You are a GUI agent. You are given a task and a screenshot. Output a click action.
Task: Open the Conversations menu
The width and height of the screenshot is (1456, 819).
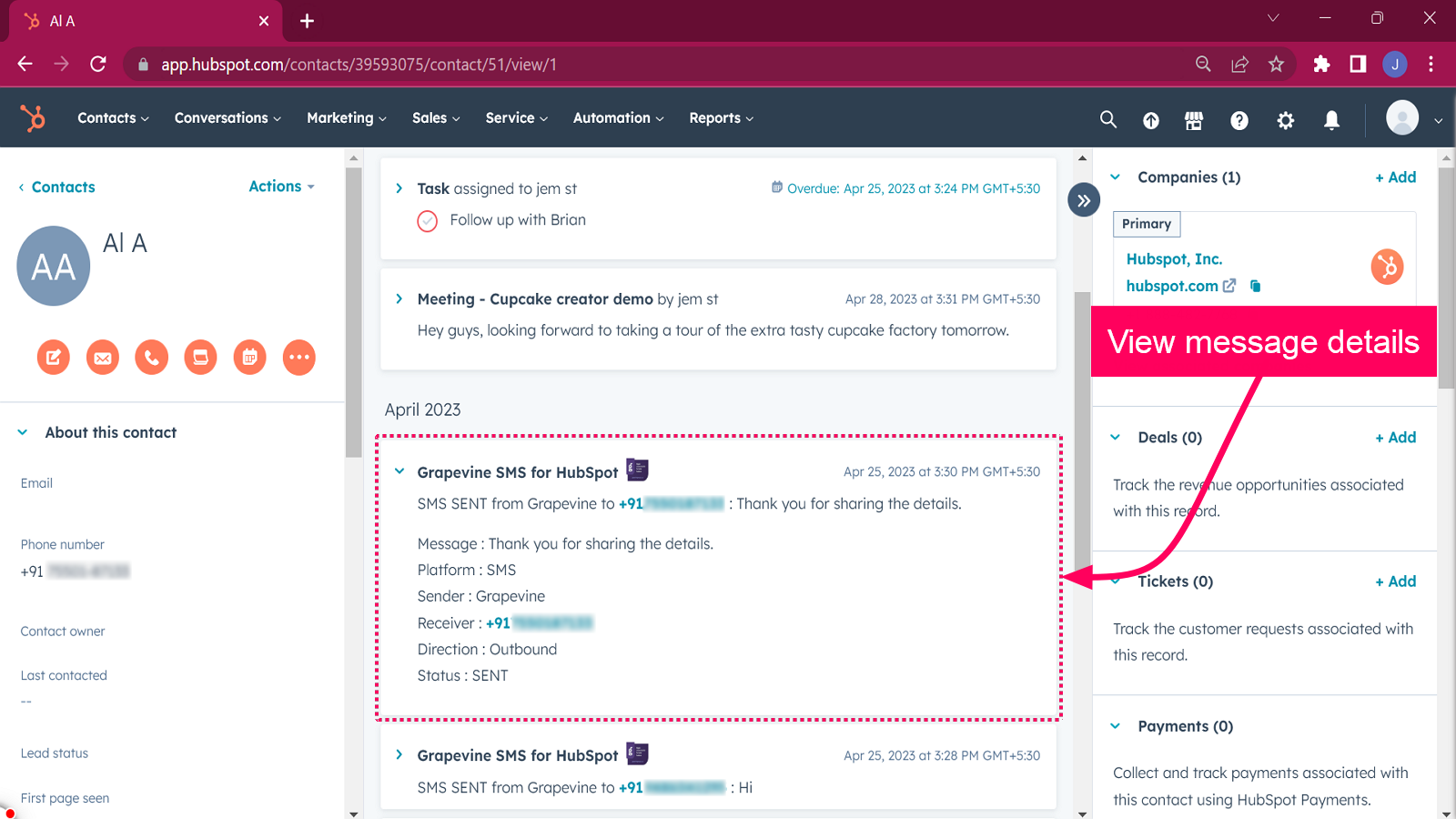pos(226,117)
